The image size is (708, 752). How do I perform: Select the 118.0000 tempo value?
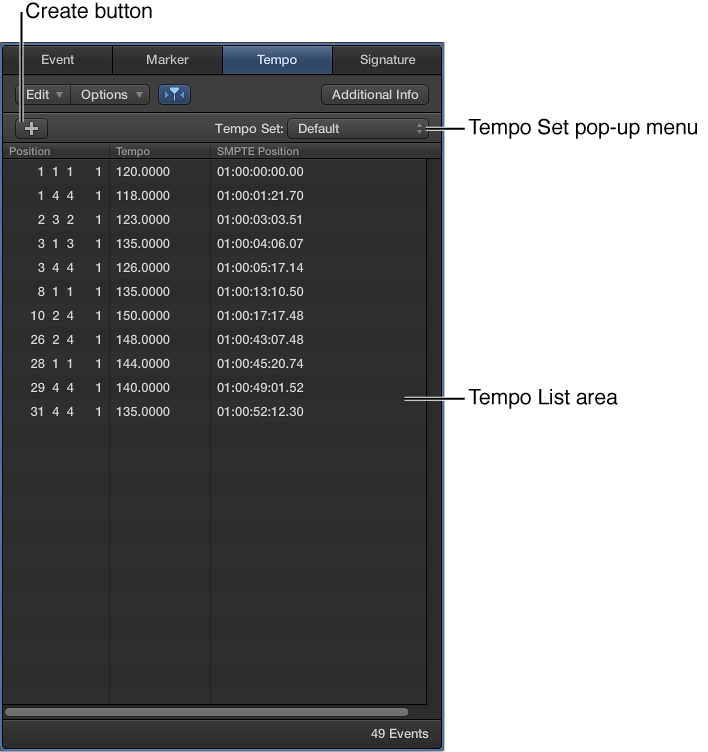[x=143, y=196]
